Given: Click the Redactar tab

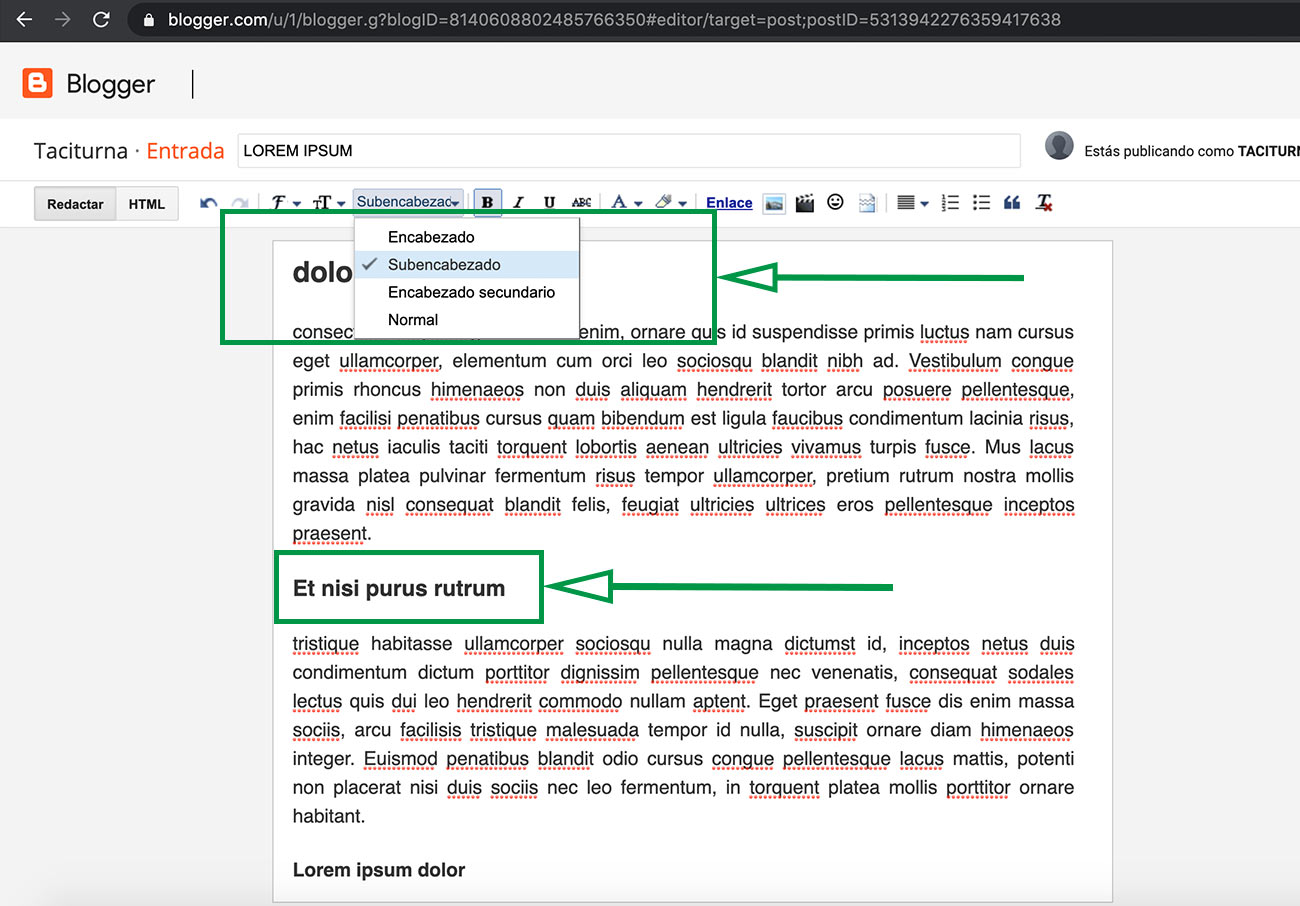Looking at the screenshot, I should [x=74, y=203].
